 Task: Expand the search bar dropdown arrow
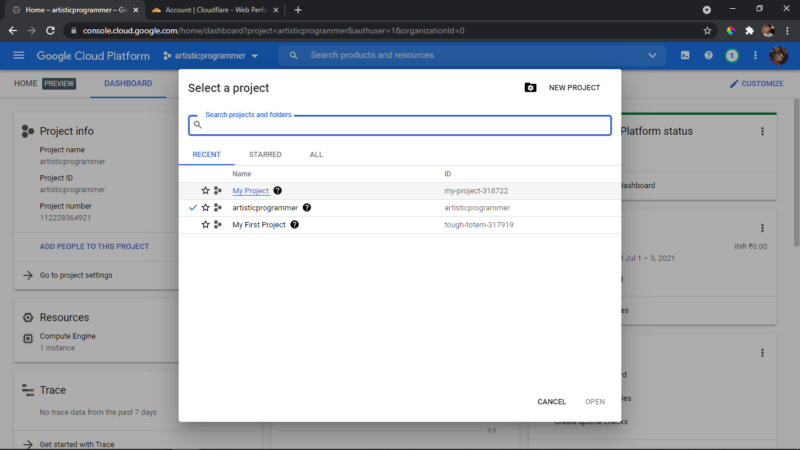coord(652,55)
